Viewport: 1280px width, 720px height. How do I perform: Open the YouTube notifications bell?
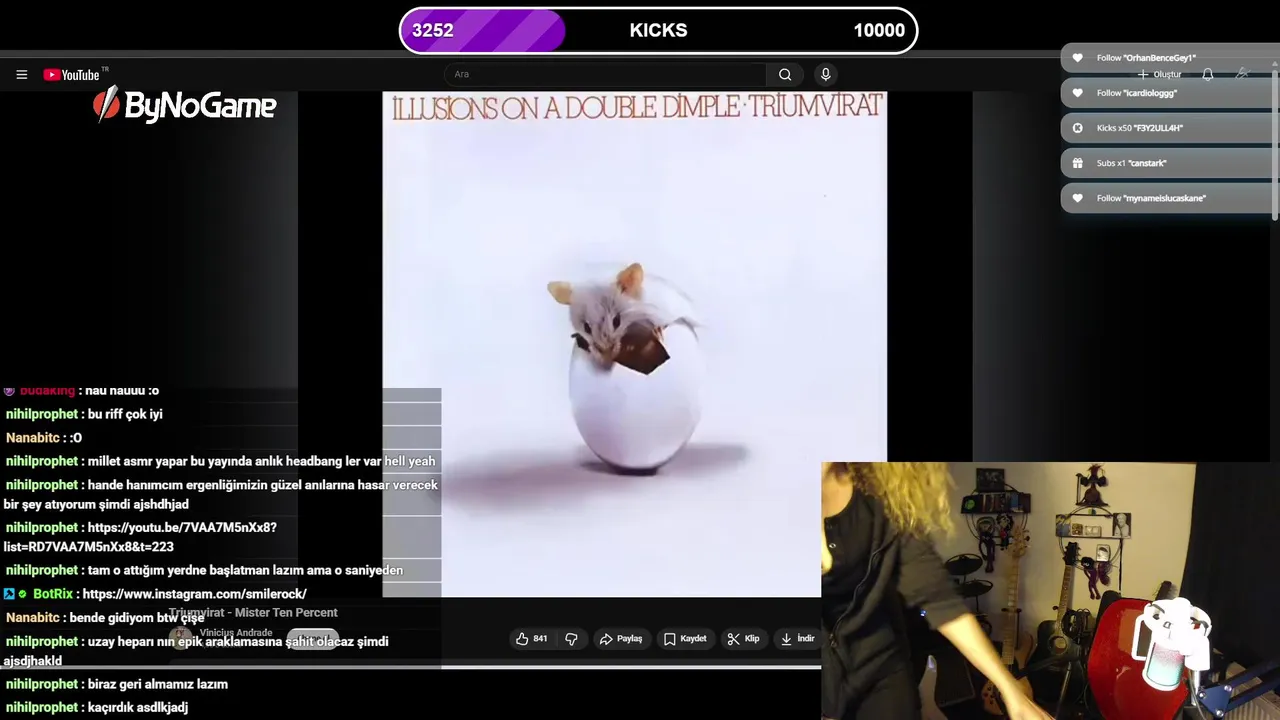1208,74
